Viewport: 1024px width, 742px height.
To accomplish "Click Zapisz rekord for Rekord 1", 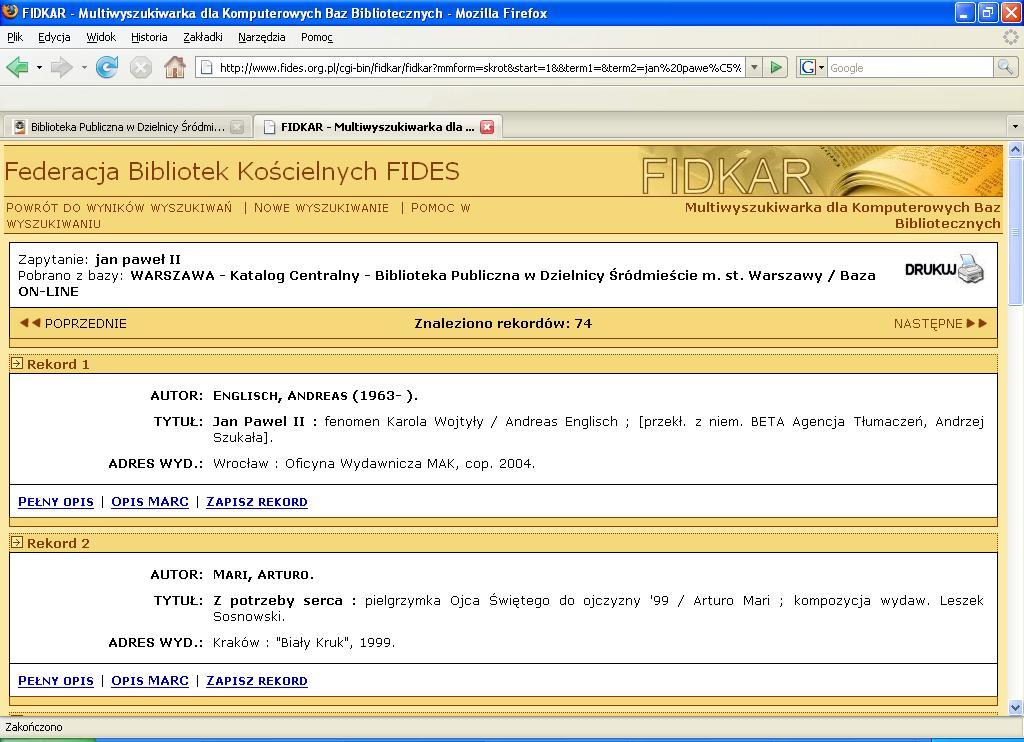I will point(257,502).
